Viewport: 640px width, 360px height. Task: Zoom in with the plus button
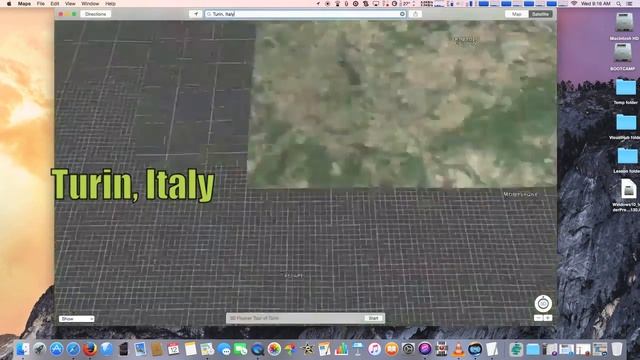coord(548,318)
